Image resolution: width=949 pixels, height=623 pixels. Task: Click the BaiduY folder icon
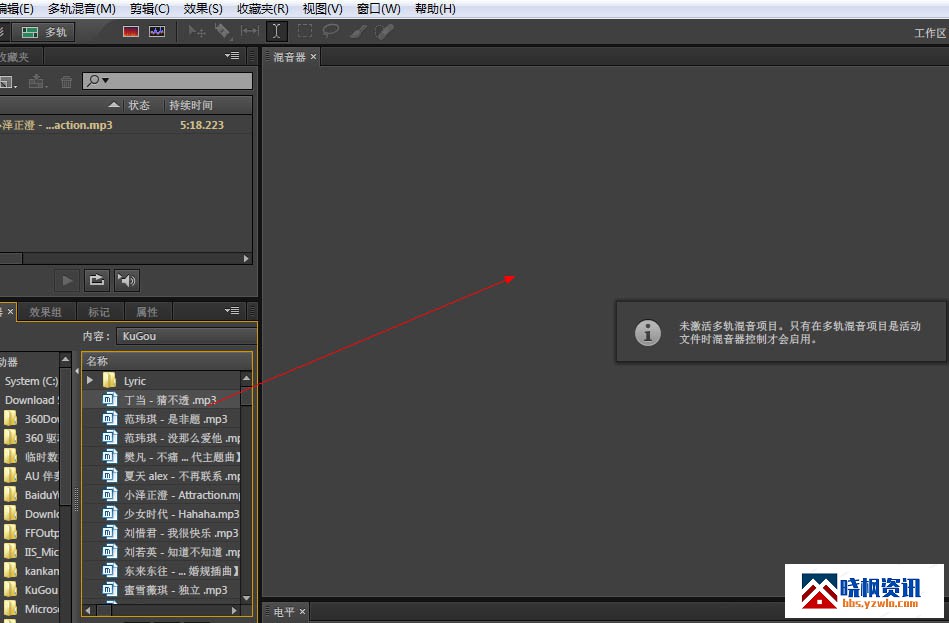click(10, 495)
